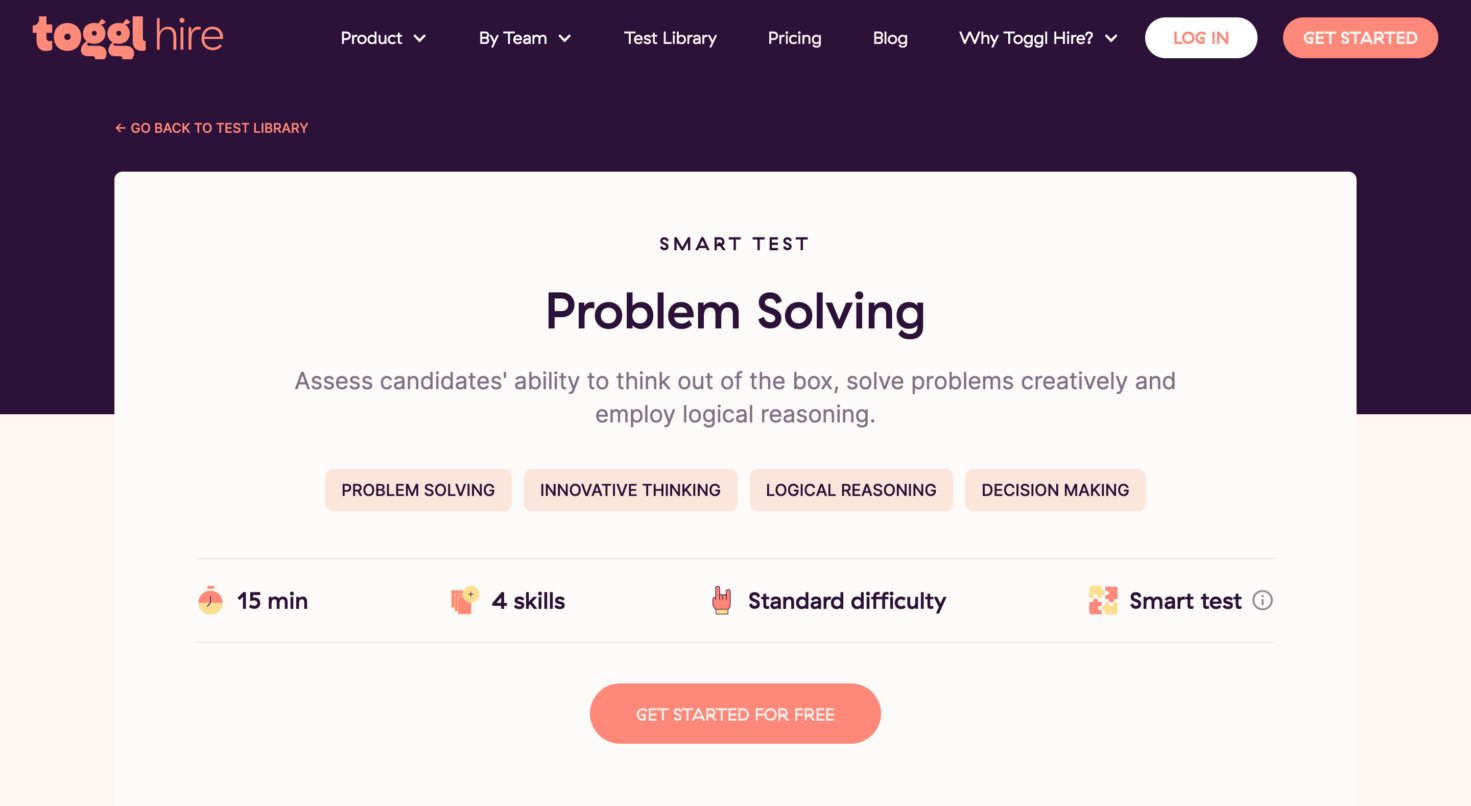The image size is (1471, 806).
Task: Click the skills hand icon
Action: (x=463, y=599)
